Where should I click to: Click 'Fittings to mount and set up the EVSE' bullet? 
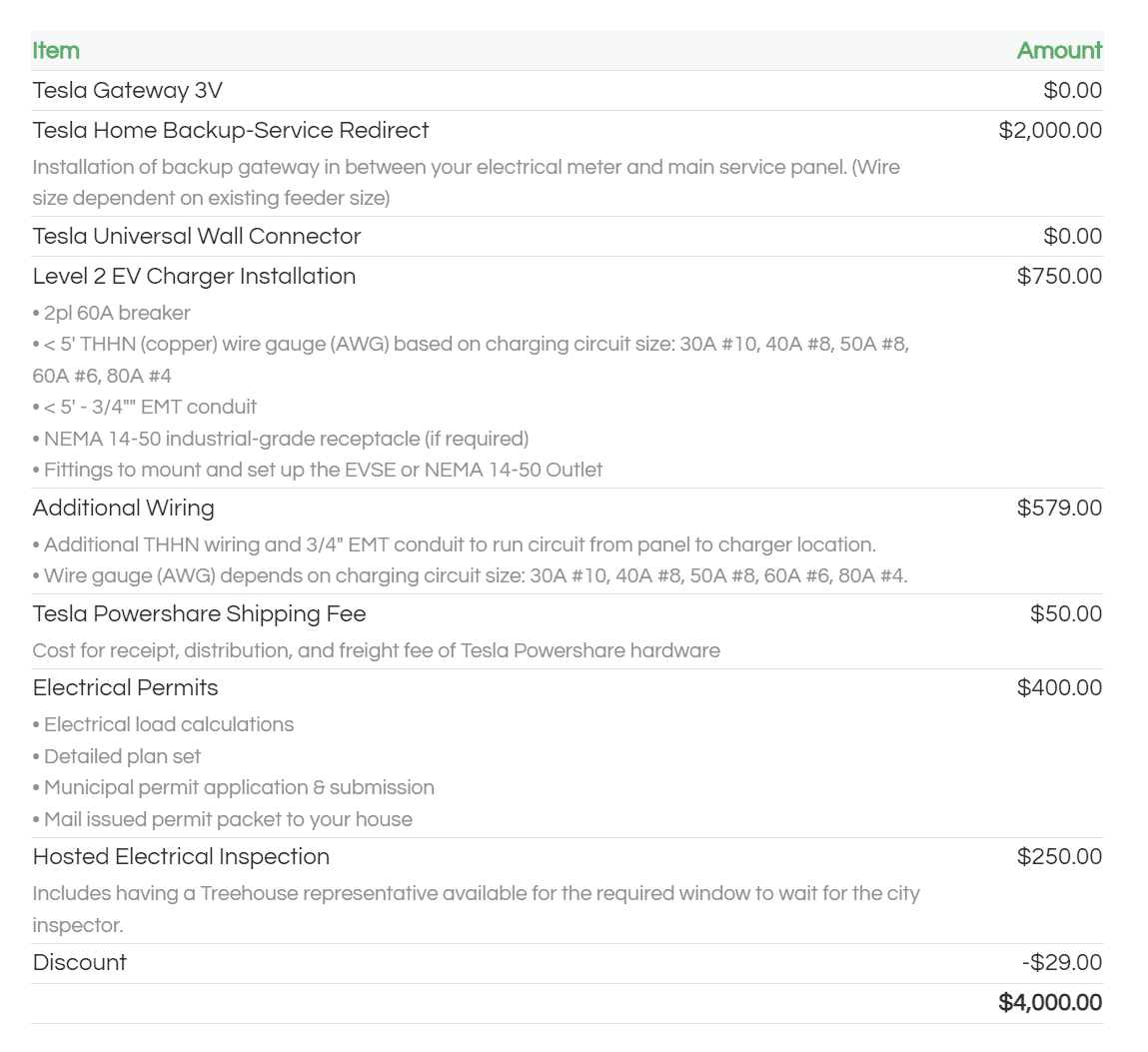click(318, 470)
